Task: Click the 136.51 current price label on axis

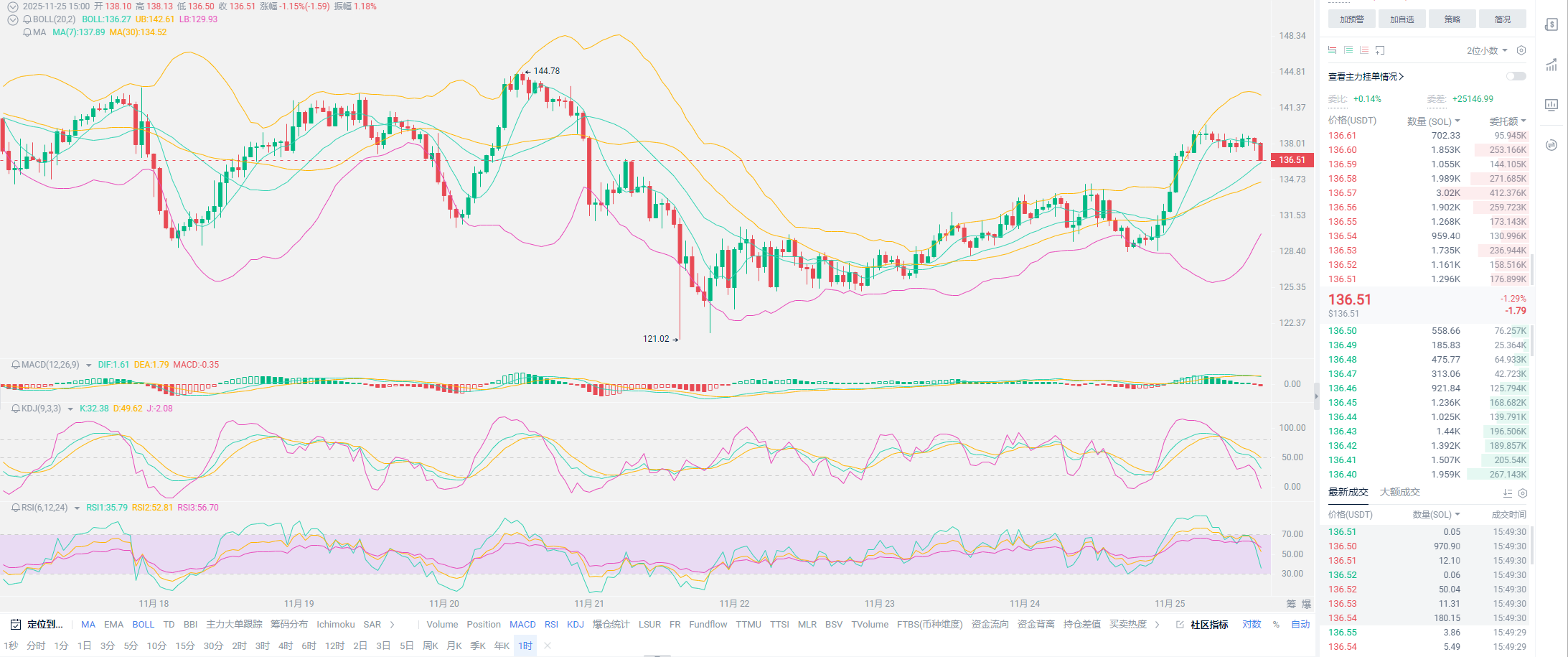Action: pos(1292,160)
